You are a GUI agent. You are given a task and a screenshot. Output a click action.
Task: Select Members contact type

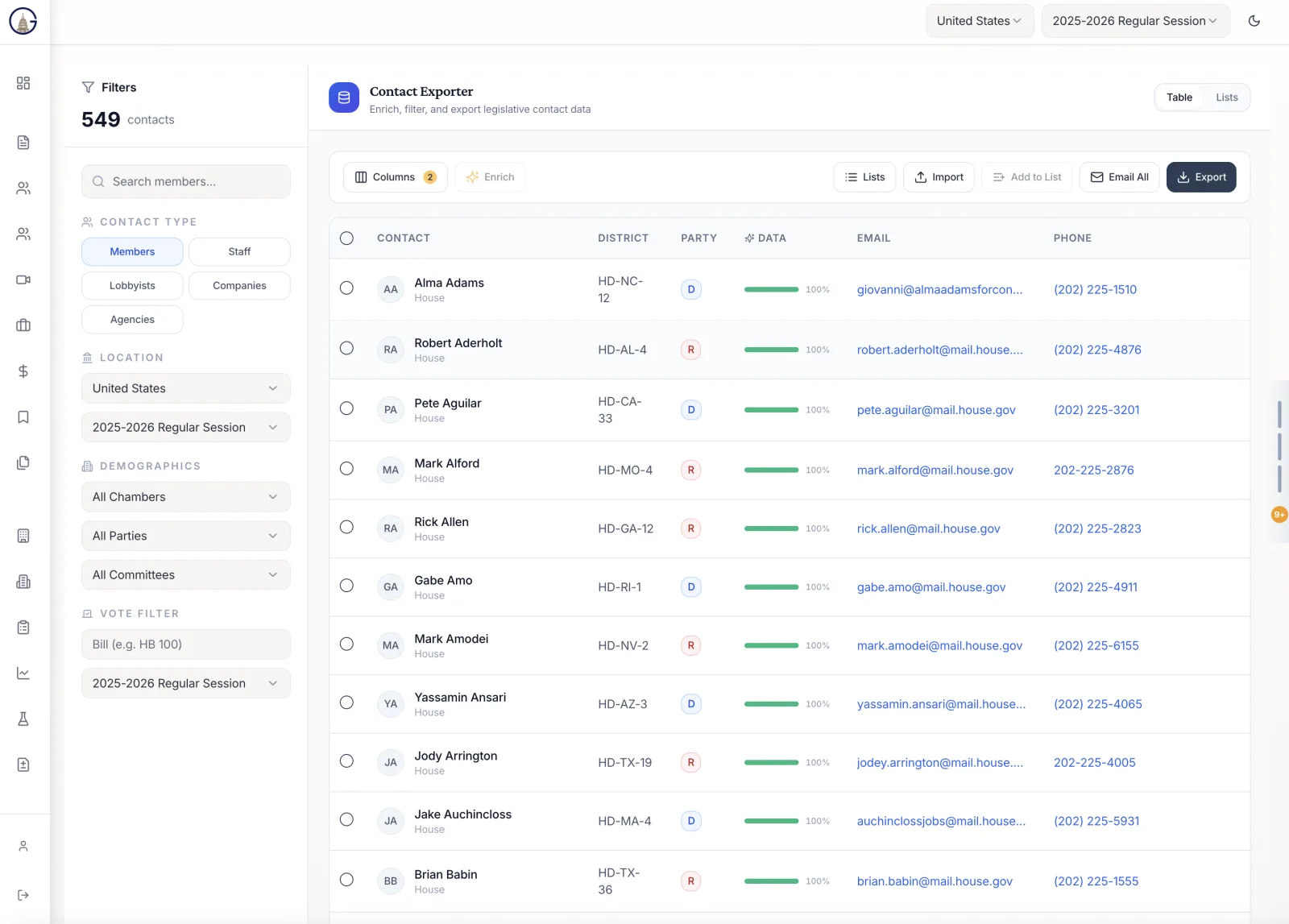coord(132,251)
